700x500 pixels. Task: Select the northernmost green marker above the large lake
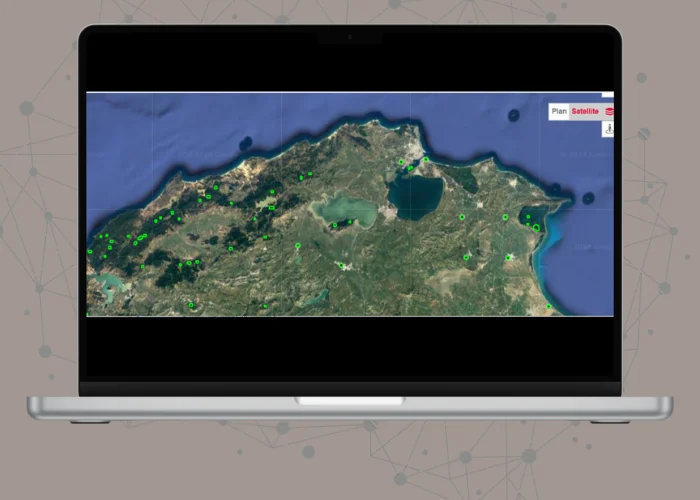coord(425,159)
